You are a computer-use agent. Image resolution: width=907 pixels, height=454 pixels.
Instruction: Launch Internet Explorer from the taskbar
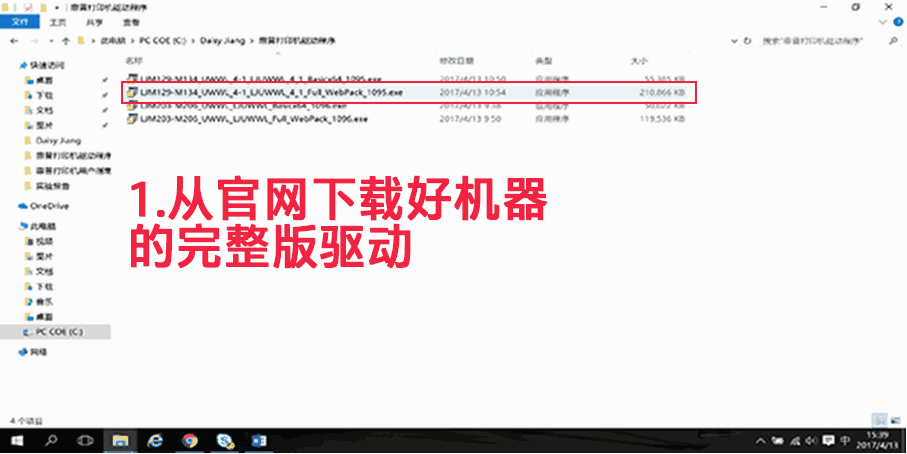point(155,441)
